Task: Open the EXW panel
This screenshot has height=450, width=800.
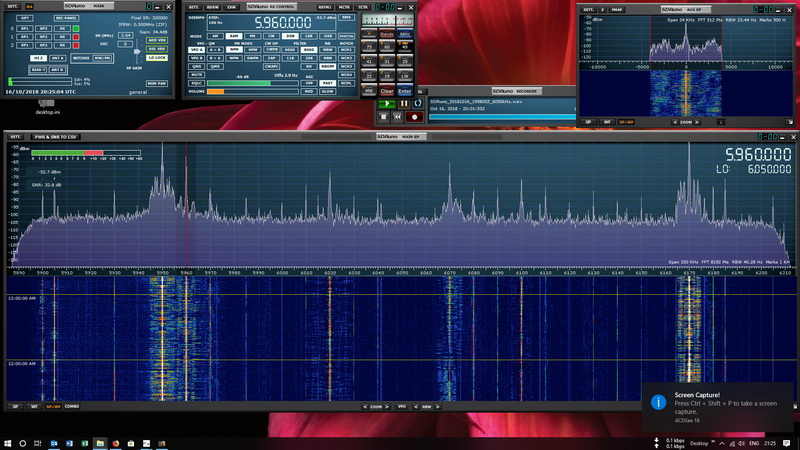Action: click(232, 7)
